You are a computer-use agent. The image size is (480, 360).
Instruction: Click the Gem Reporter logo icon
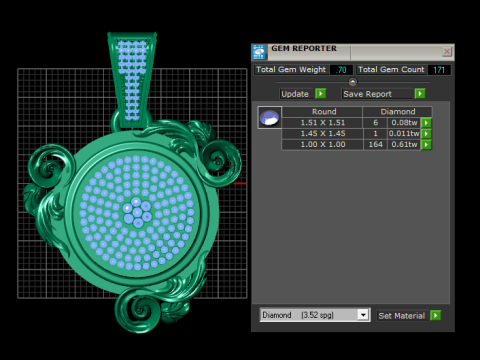tap(259, 52)
